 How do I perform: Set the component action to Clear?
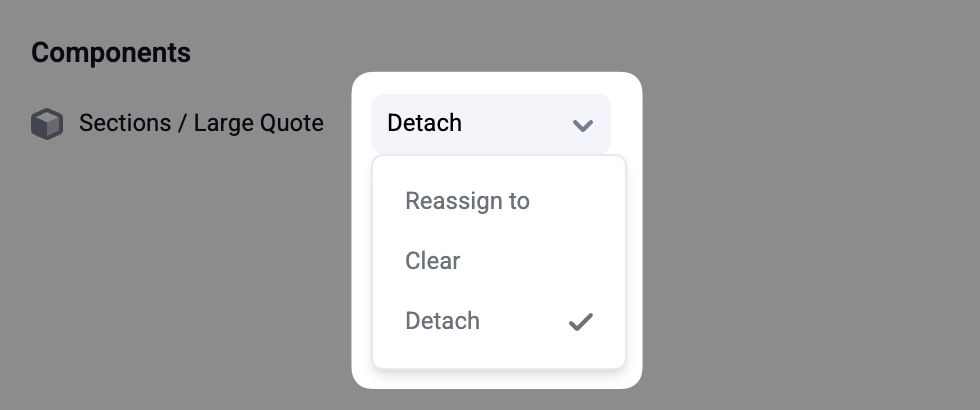[x=433, y=261]
